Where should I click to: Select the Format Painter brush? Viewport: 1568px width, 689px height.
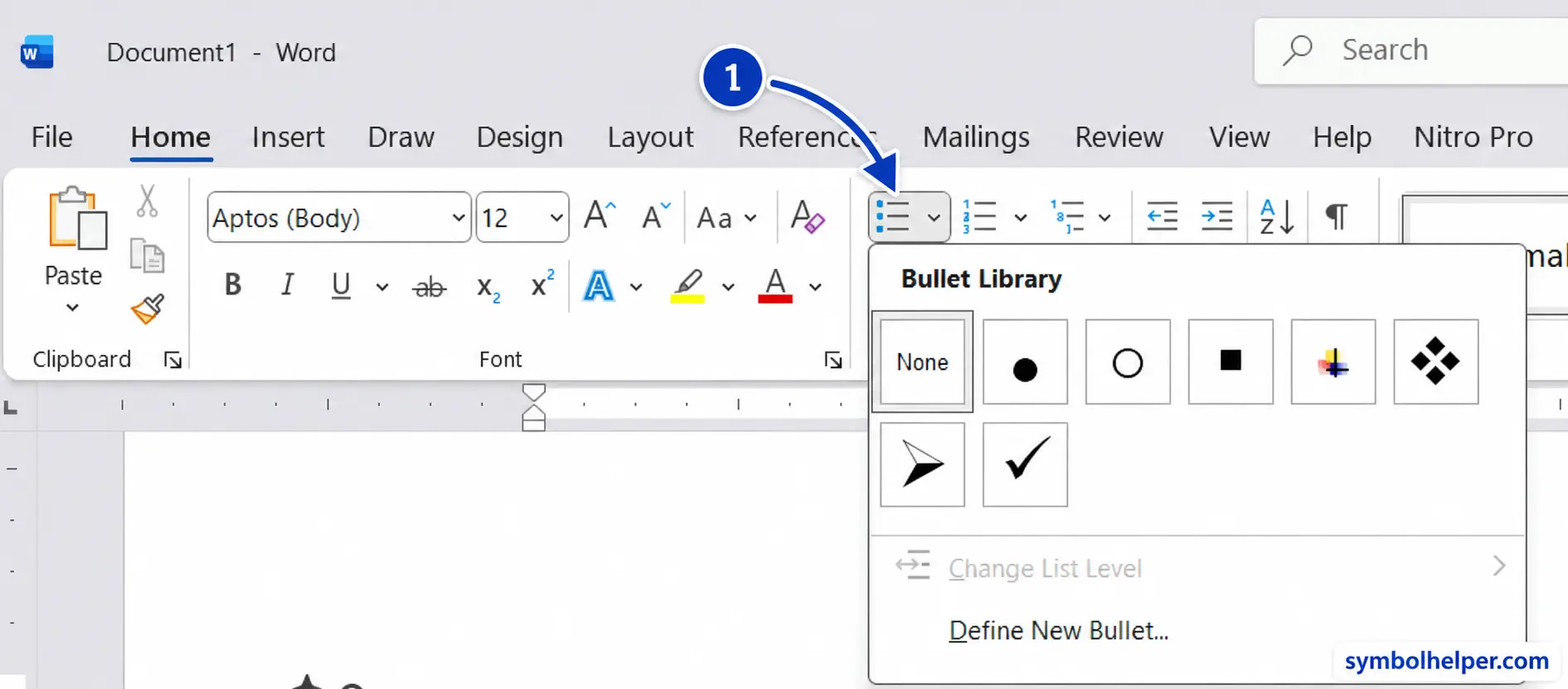click(x=148, y=309)
